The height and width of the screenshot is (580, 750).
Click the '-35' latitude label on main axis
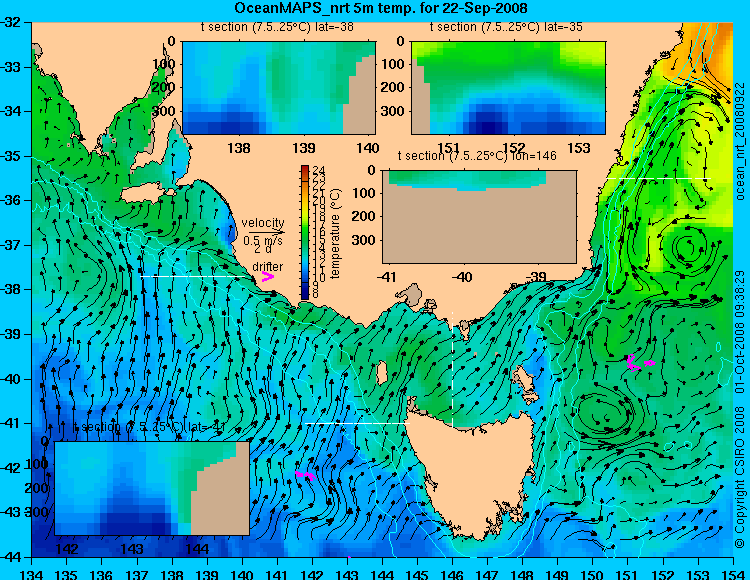(10, 156)
